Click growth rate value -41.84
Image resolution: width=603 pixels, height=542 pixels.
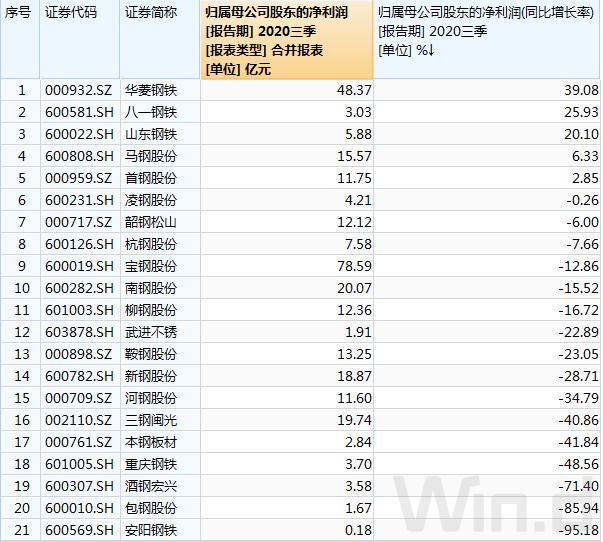coord(578,442)
